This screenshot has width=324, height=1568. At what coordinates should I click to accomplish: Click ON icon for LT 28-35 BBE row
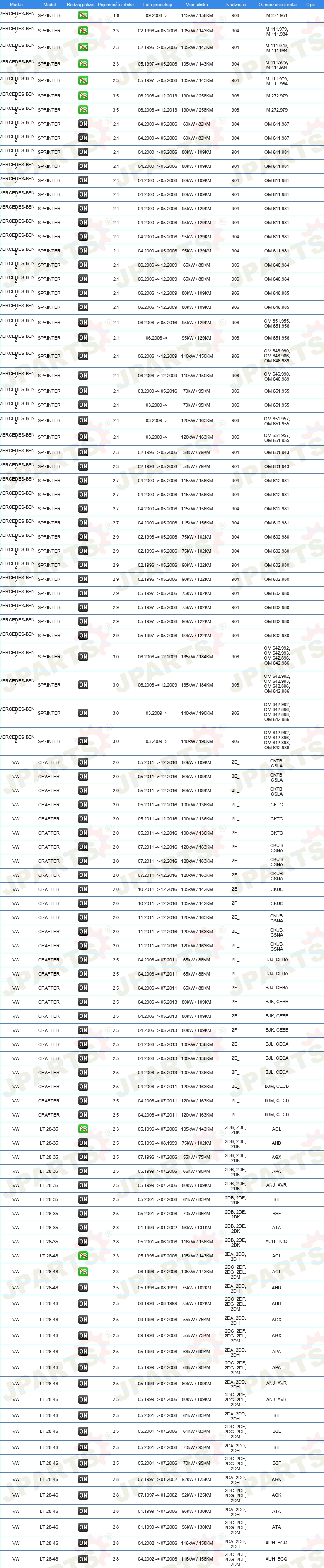point(83,1199)
